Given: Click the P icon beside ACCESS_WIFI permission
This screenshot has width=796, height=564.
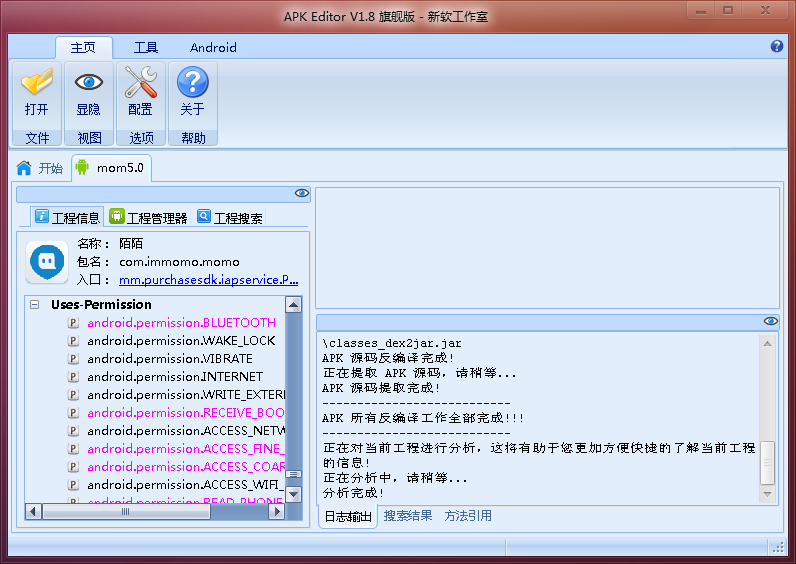Looking at the screenshot, I should (x=74, y=485).
